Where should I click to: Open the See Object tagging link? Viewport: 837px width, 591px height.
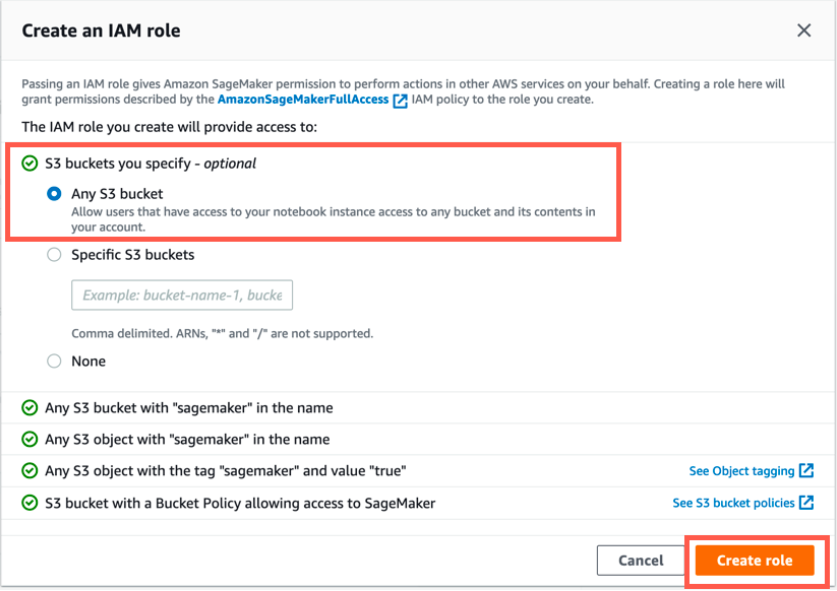(742, 471)
